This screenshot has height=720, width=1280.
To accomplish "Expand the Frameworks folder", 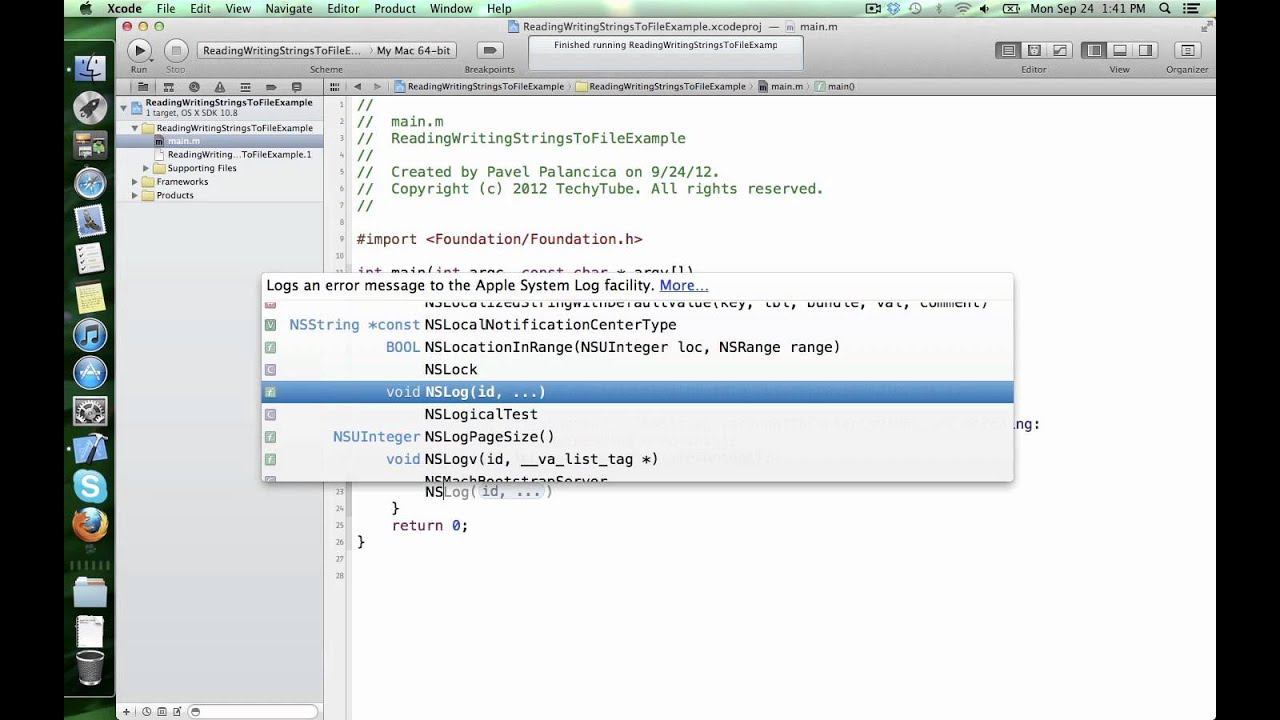I will click(x=135, y=182).
